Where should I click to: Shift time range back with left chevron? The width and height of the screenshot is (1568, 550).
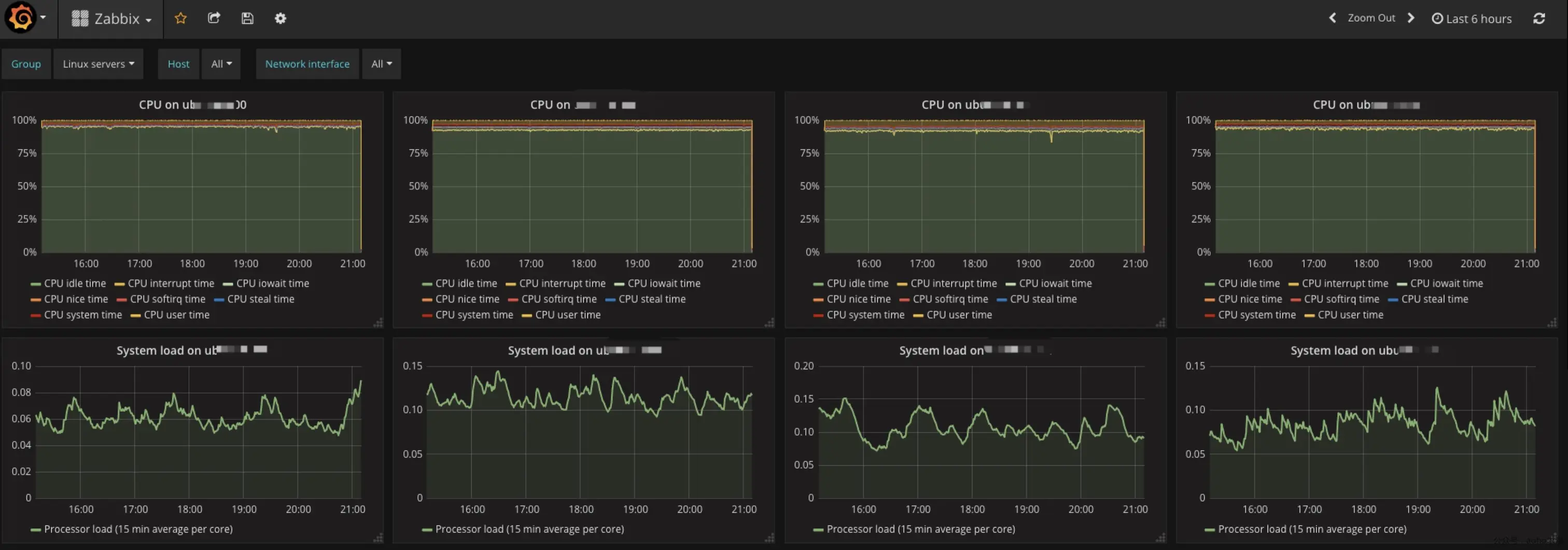pyautogui.click(x=1333, y=18)
